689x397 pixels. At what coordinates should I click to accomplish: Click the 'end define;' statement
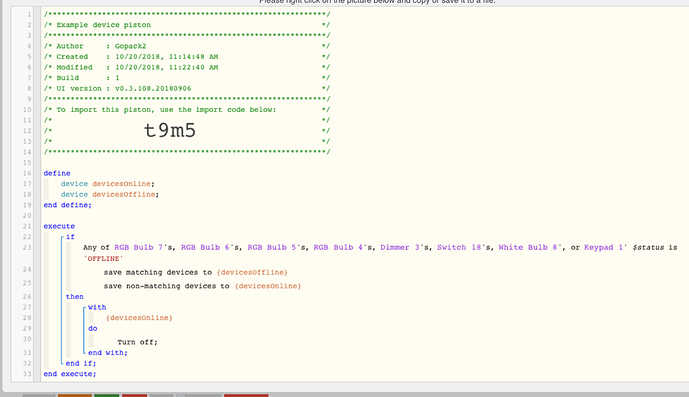68,205
